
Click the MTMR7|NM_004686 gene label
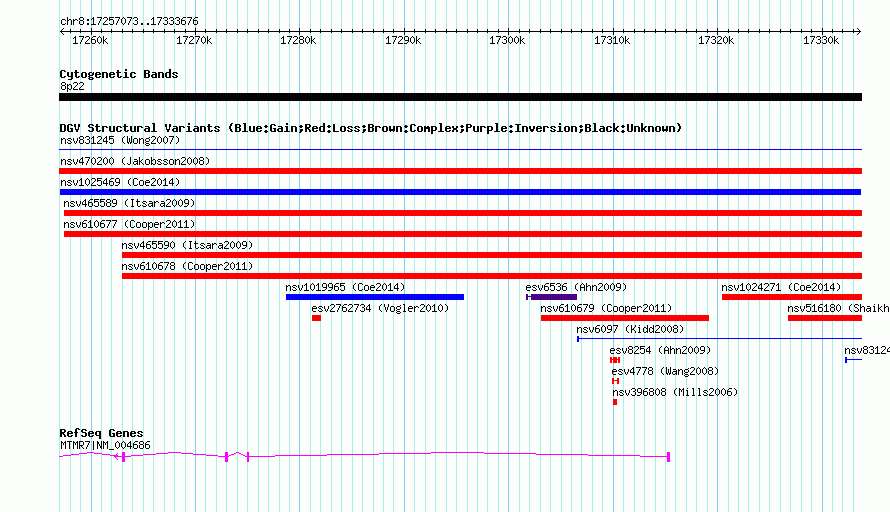pos(105,446)
